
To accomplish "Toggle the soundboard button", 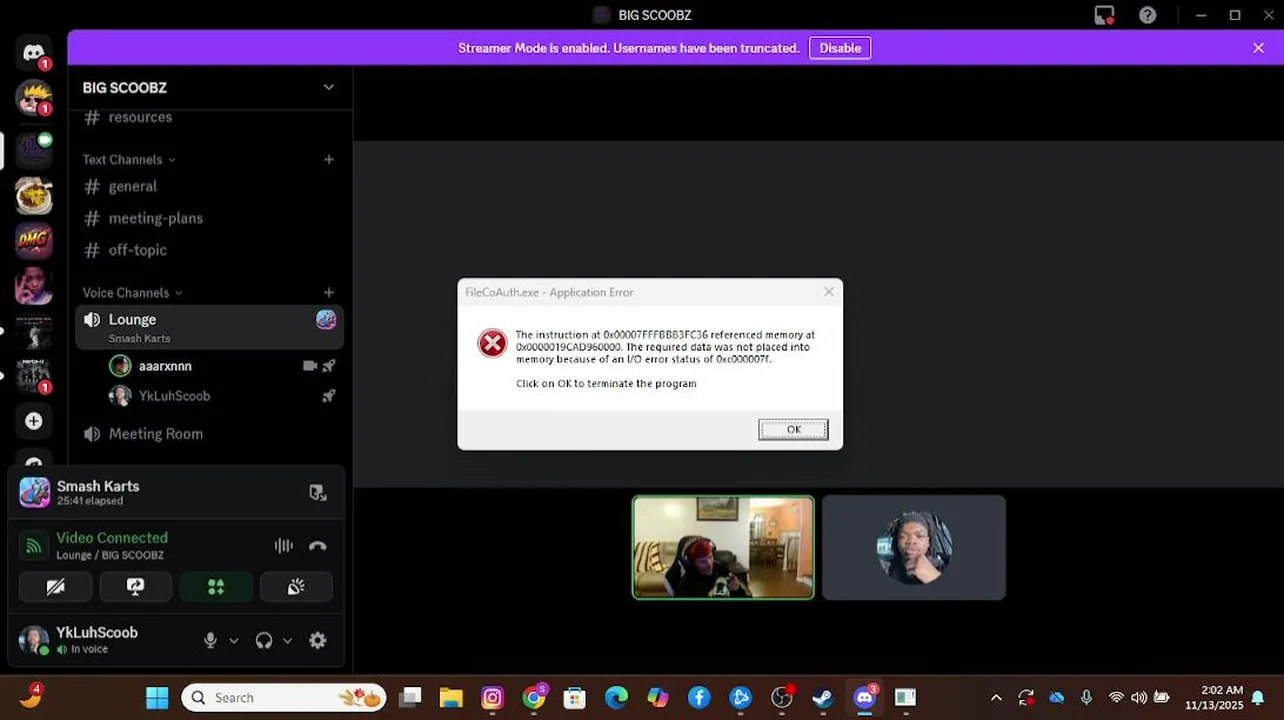I will tap(296, 587).
